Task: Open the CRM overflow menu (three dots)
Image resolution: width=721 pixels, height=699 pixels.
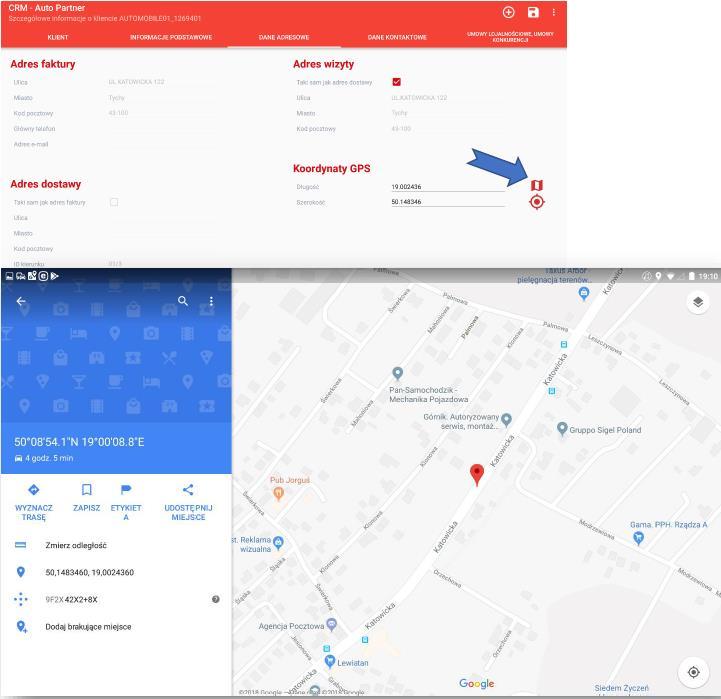Action: (x=554, y=12)
